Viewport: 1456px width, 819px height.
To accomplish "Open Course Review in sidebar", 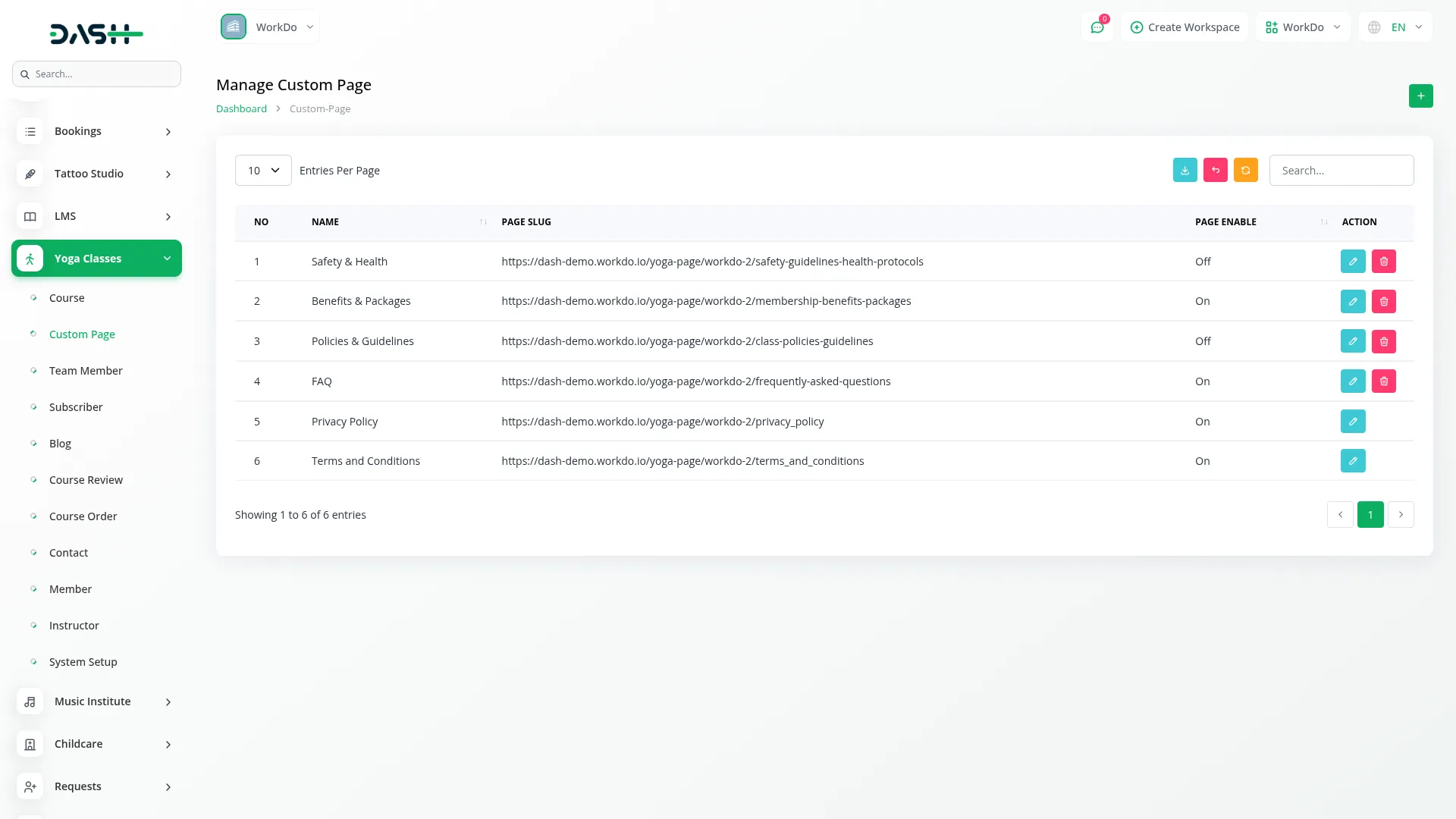I will [x=86, y=480].
